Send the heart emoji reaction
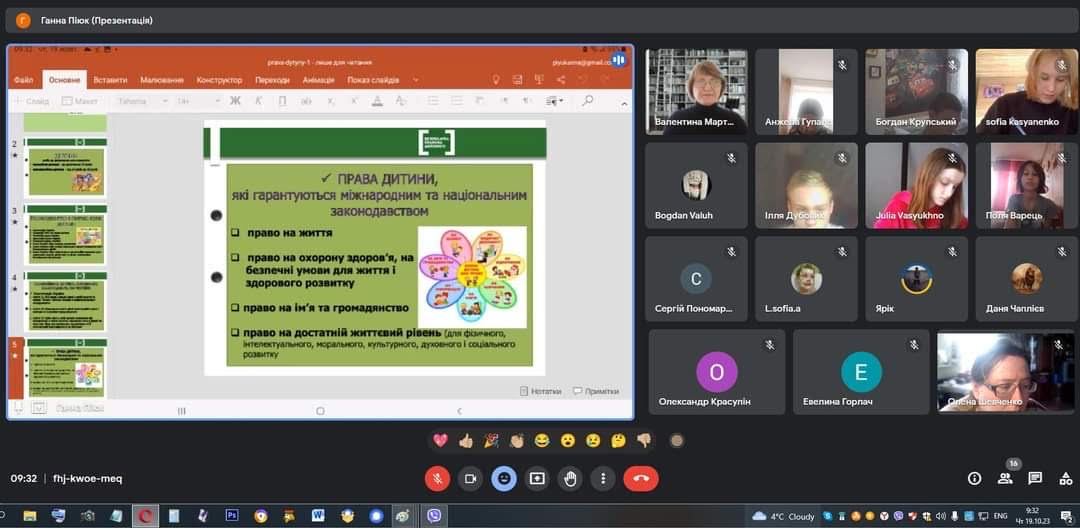This screenshot has height=529, width=1080. [x=440, y=440]
